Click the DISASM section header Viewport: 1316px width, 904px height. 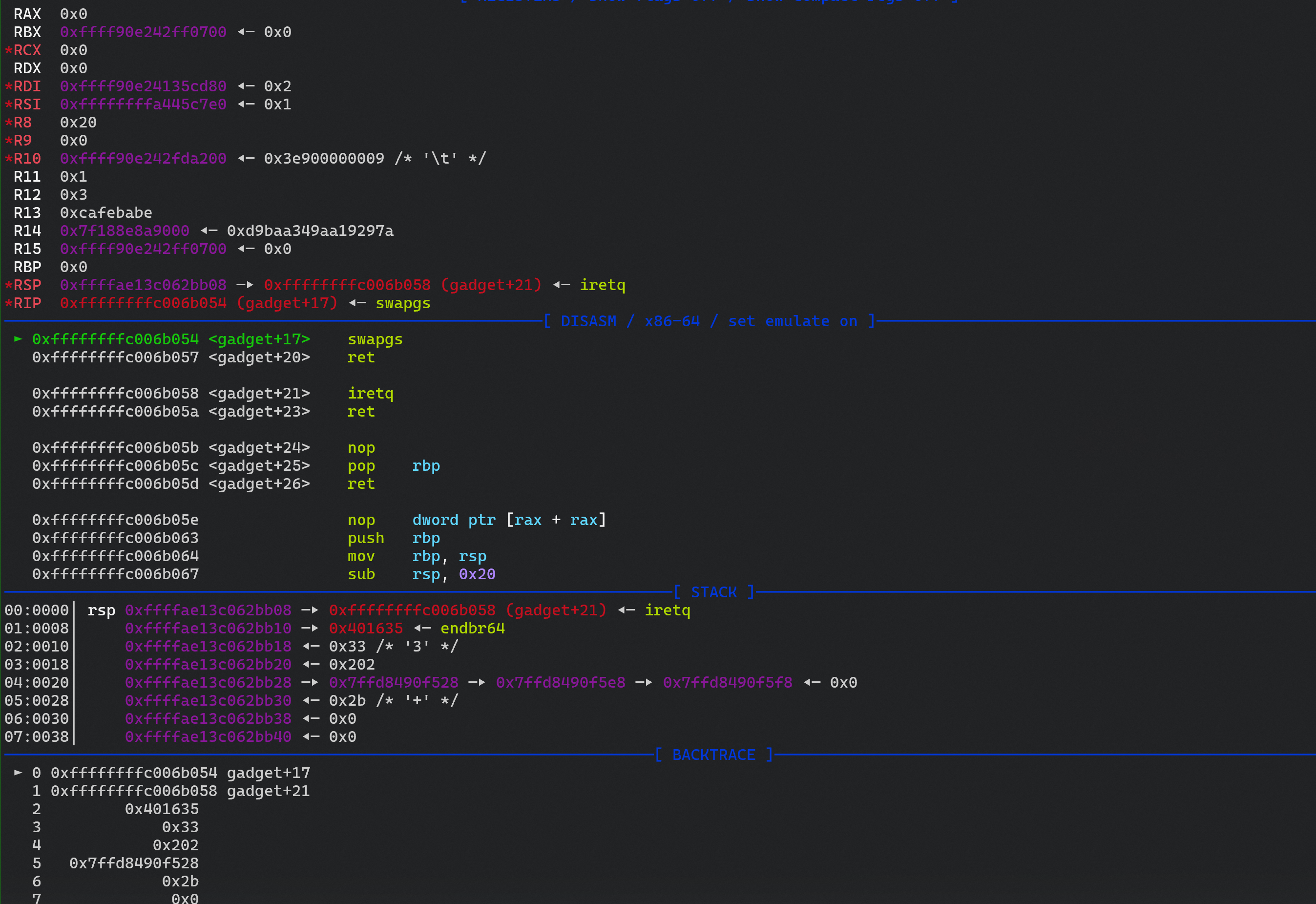click(710, 322)
